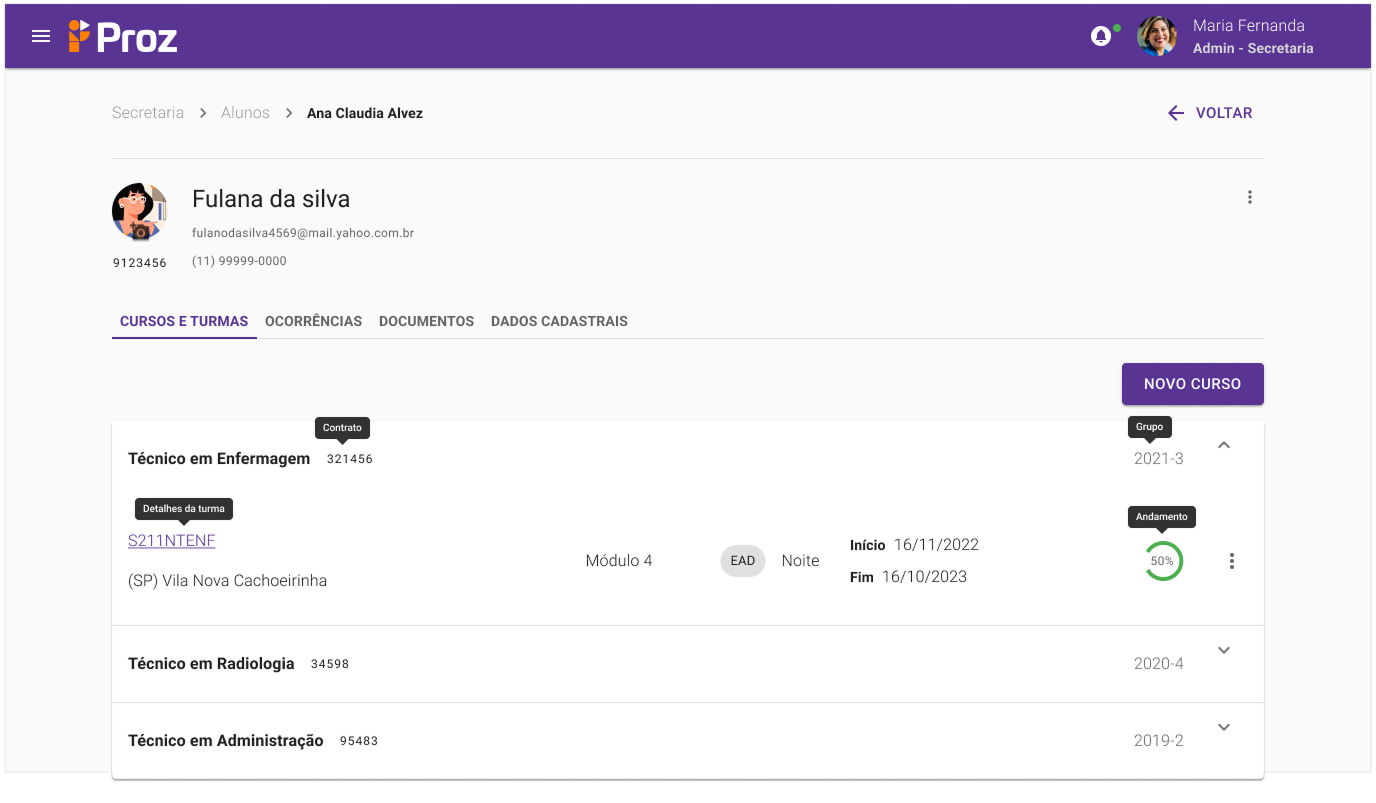The height and width of the screenshot is (803, 1376).
Task: Click the back arrow icon beside VOLTAR
Action: pyautogui.click(x=1176, y=113)
